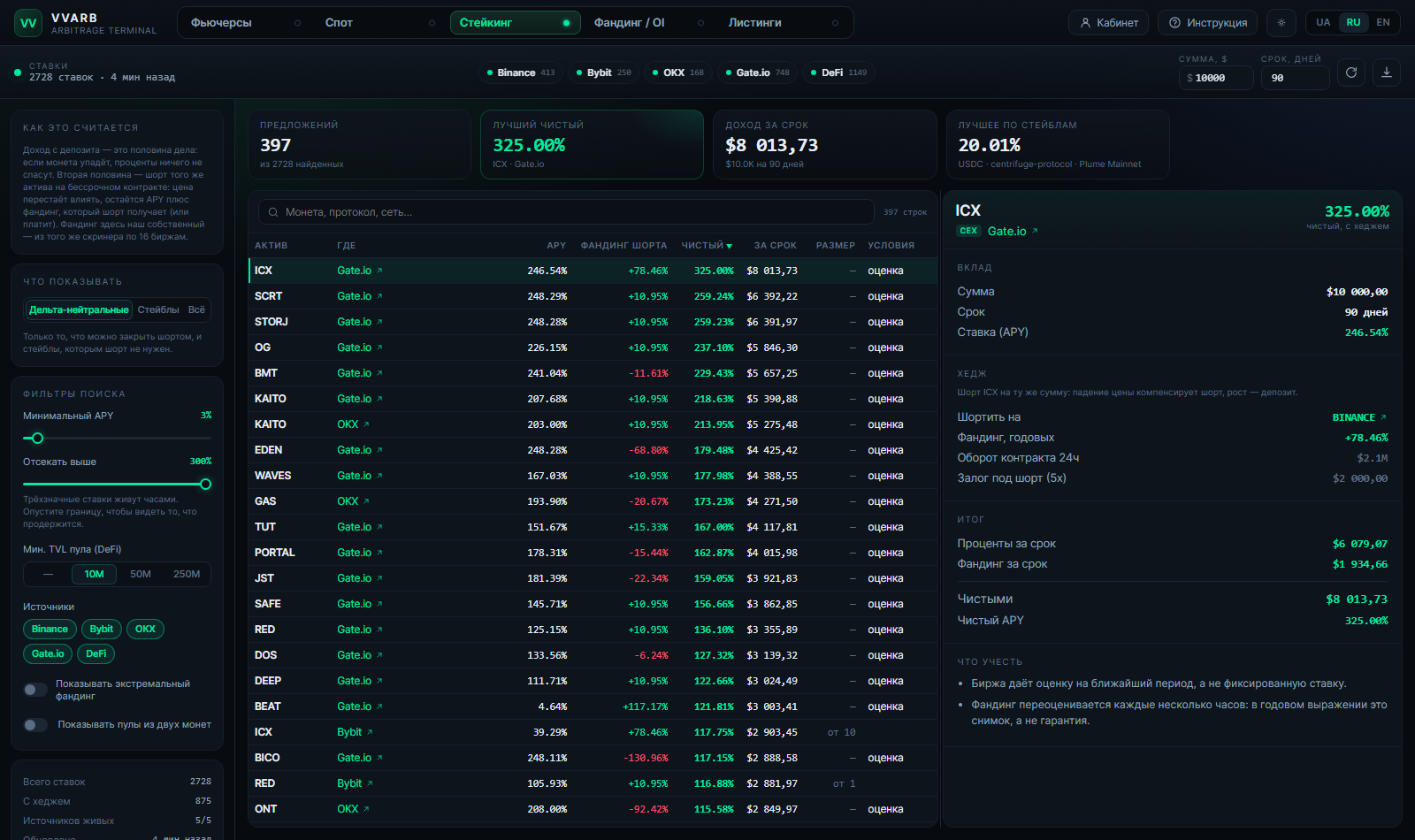Screen dimensions: 1415x840
Task: Switch language to EN
Action: (x=1383, y=23)
